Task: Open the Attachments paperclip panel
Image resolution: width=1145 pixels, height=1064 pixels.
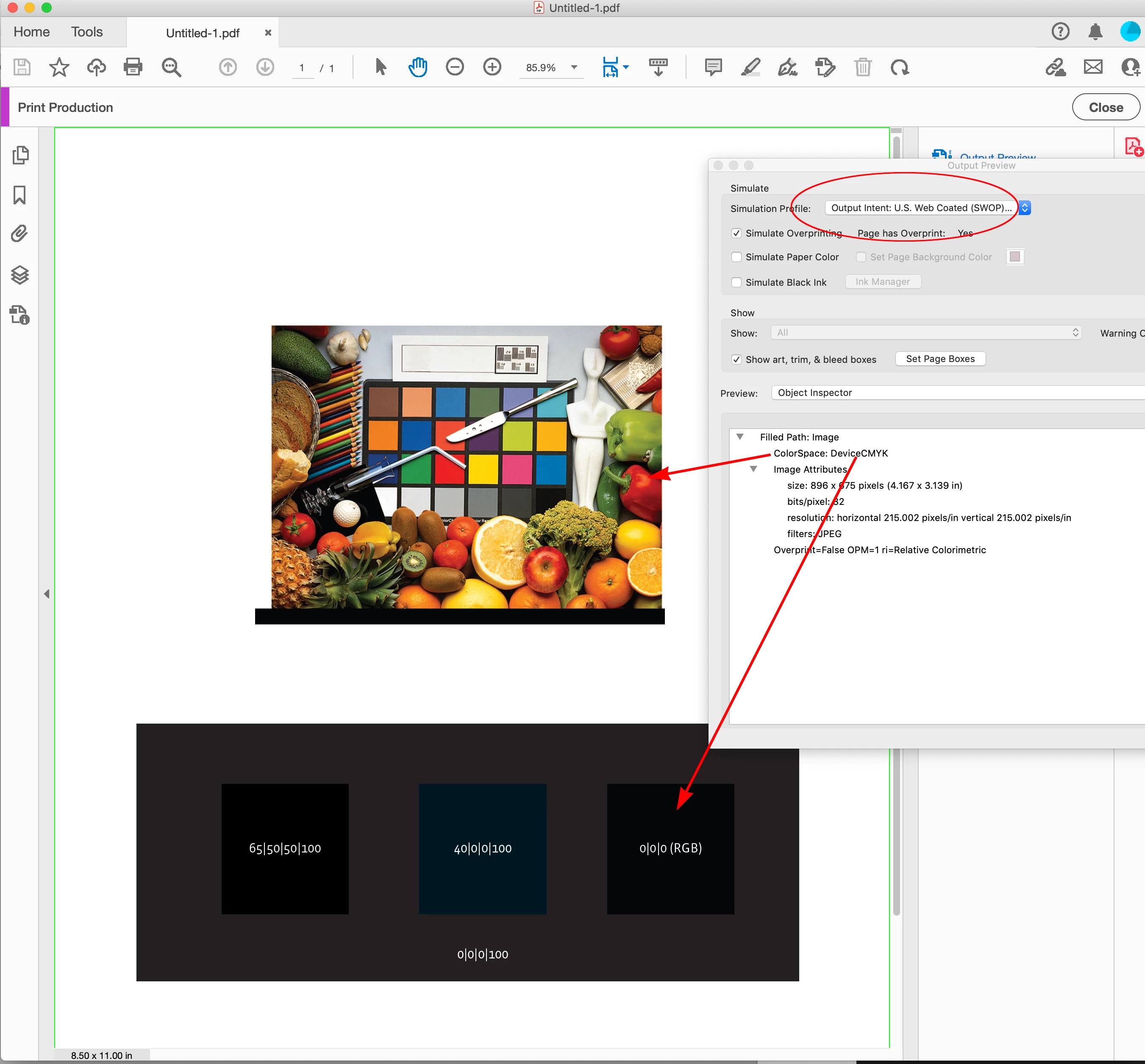Action: click(19, 234)
